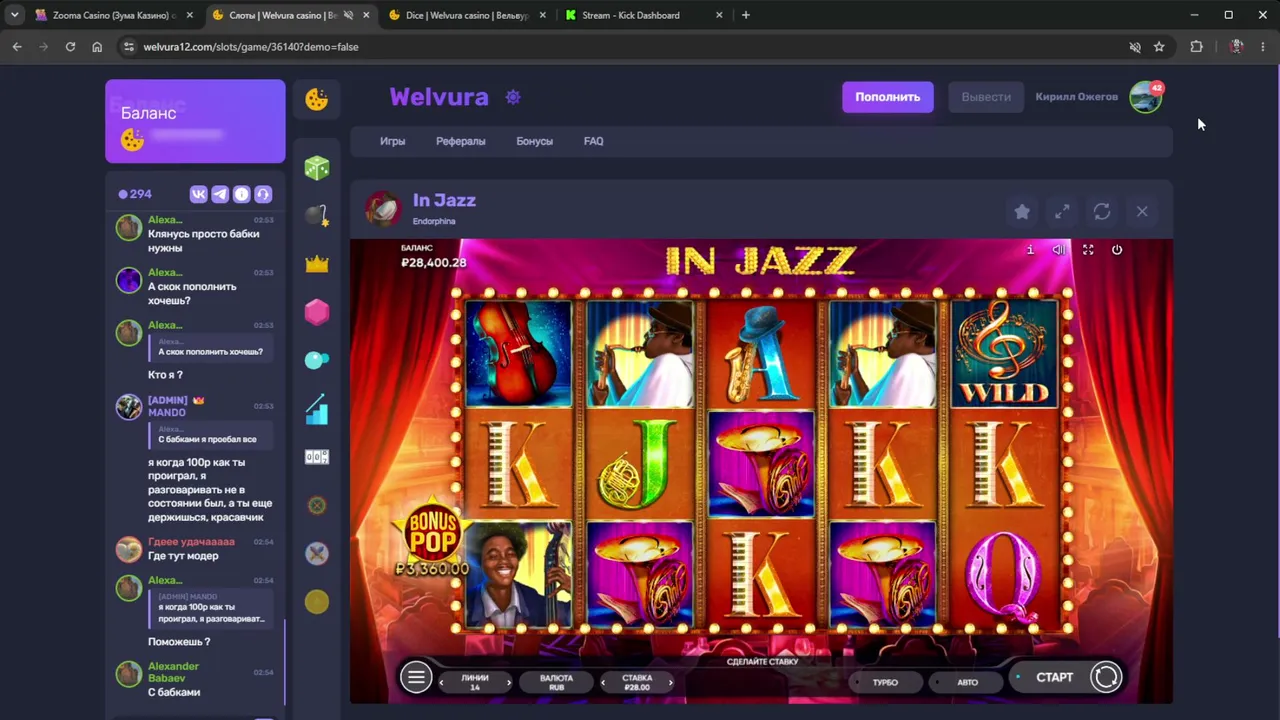
Task: Switch to Dice Welvura casino tab
Action: click(x=467, y=15)
